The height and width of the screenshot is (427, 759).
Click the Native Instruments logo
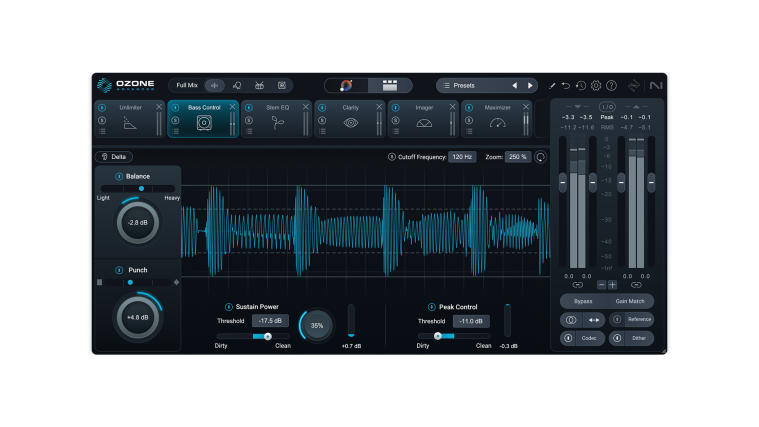[655, 86]
